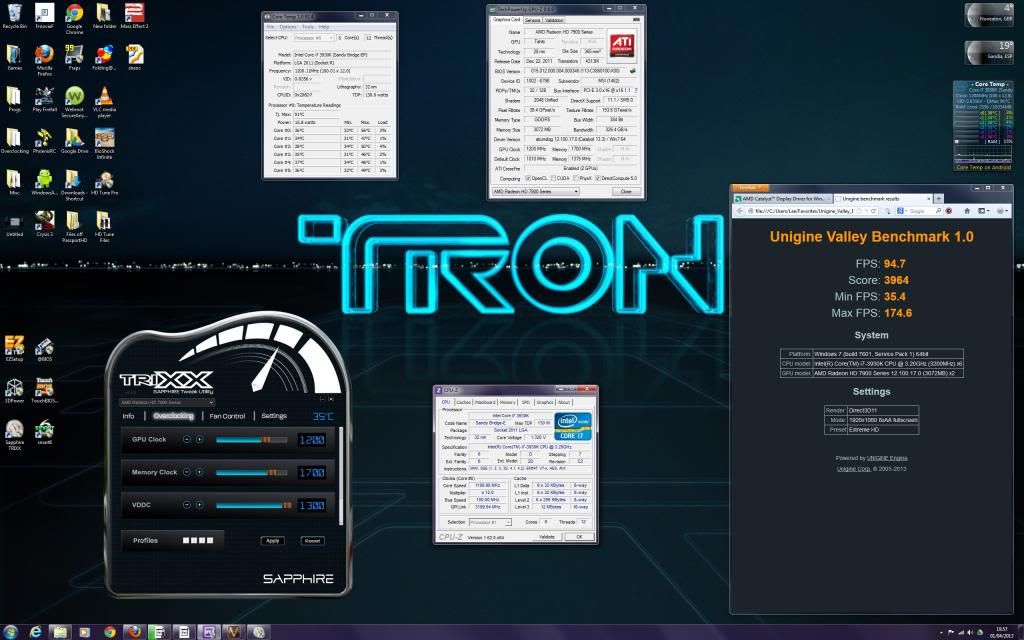Switch to the Sensors tab in GPU-Z
1024x640 pixels.
pos(533,20)
